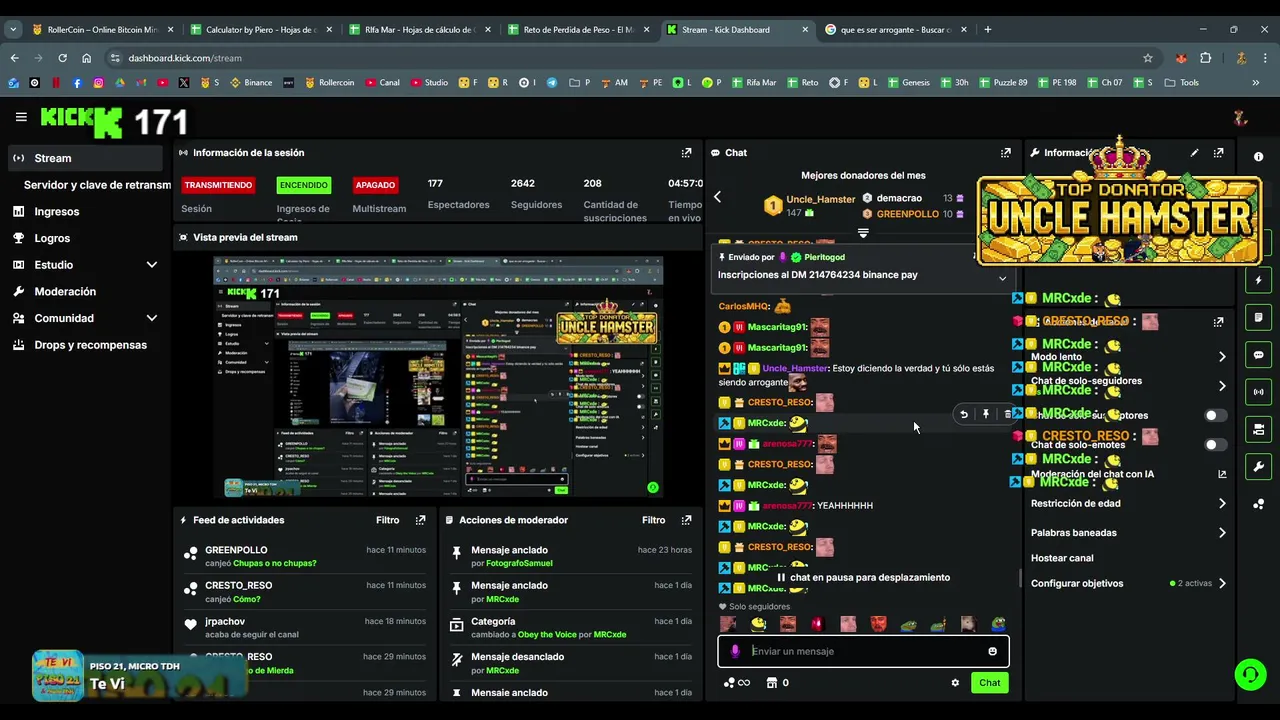Viewport: 1280px width, 720px height.
Task: Pop out the Feed de actividades panel
Action: point(420,520)
